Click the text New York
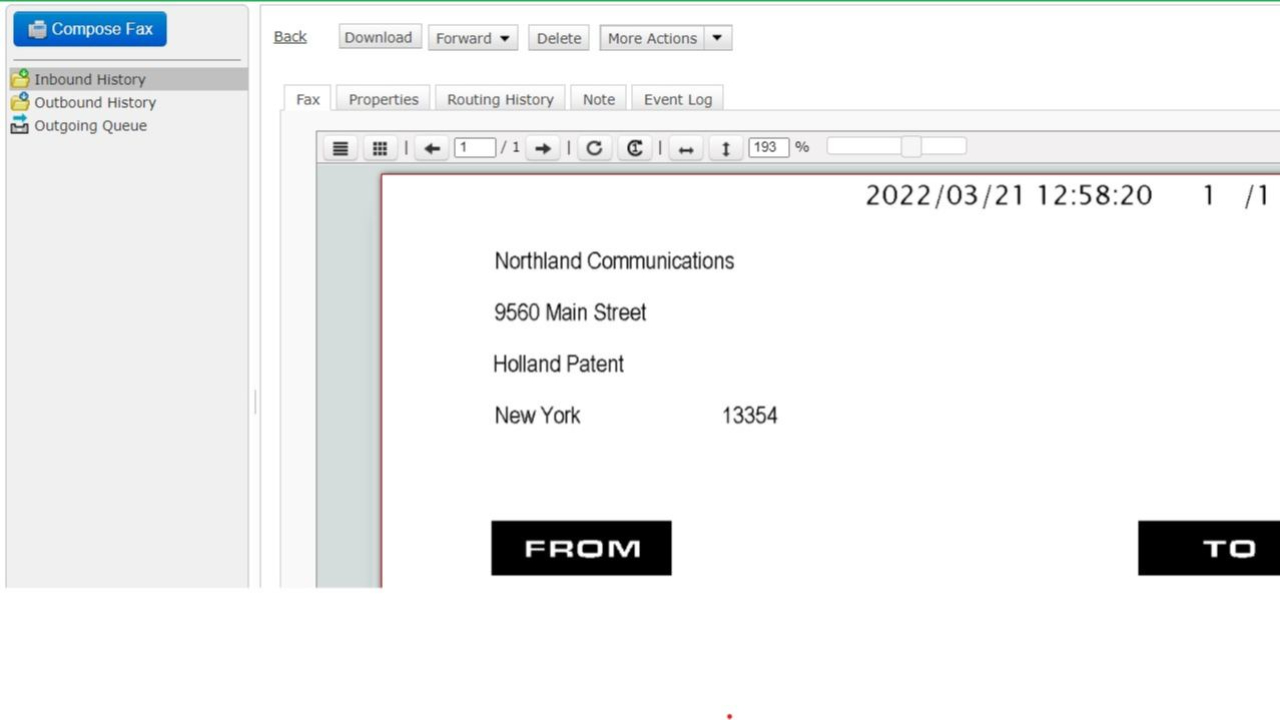The height and width of the screenshot is (720, 1280). [x=537, y=415]
